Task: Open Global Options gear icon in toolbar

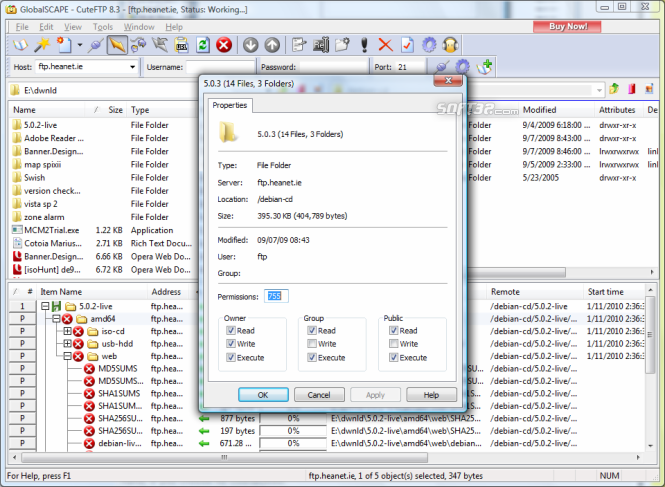Action: (x=429, y=45)
